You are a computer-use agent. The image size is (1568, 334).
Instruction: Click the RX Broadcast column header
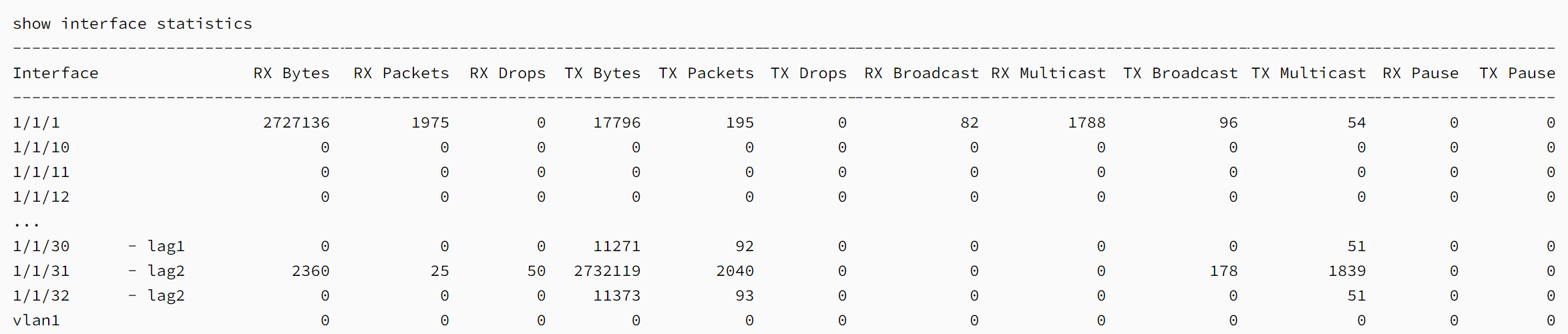tap(922, 73)
